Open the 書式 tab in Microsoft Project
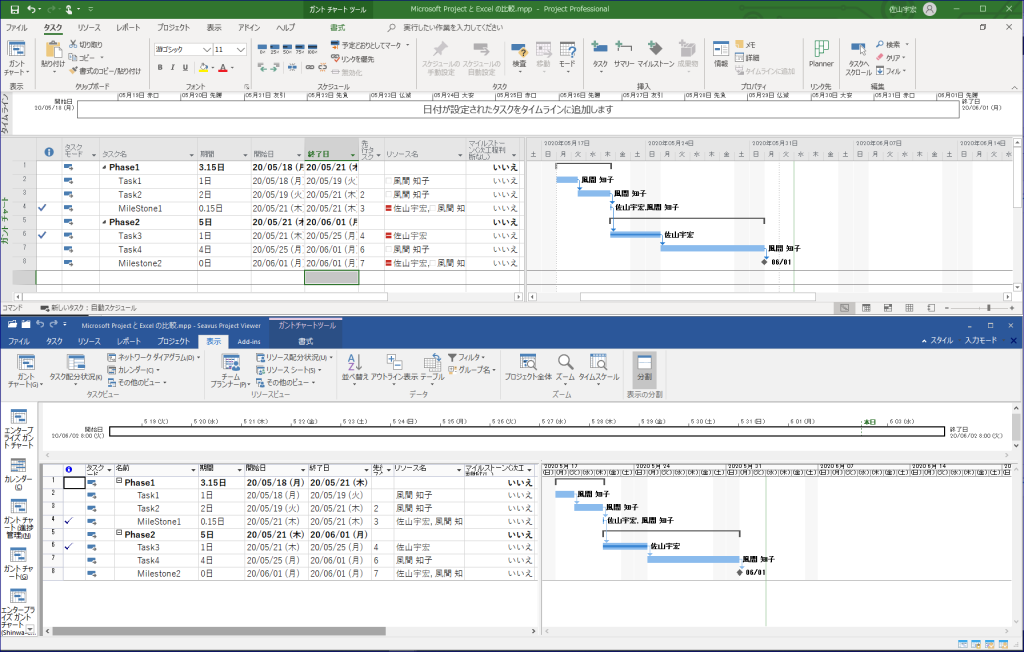 pos(337,27)
